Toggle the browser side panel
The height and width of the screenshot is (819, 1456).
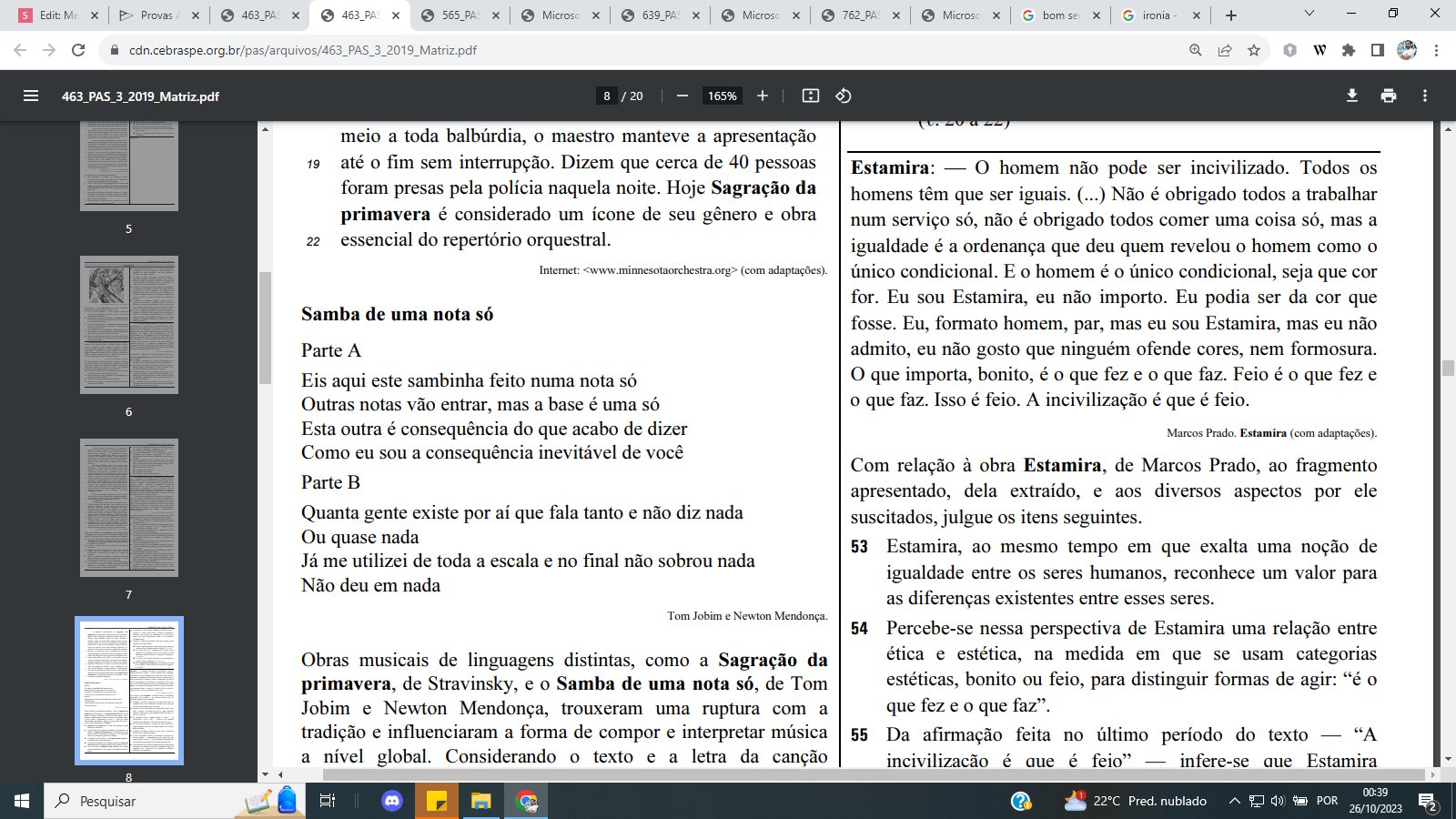[x=1378, y=50]
